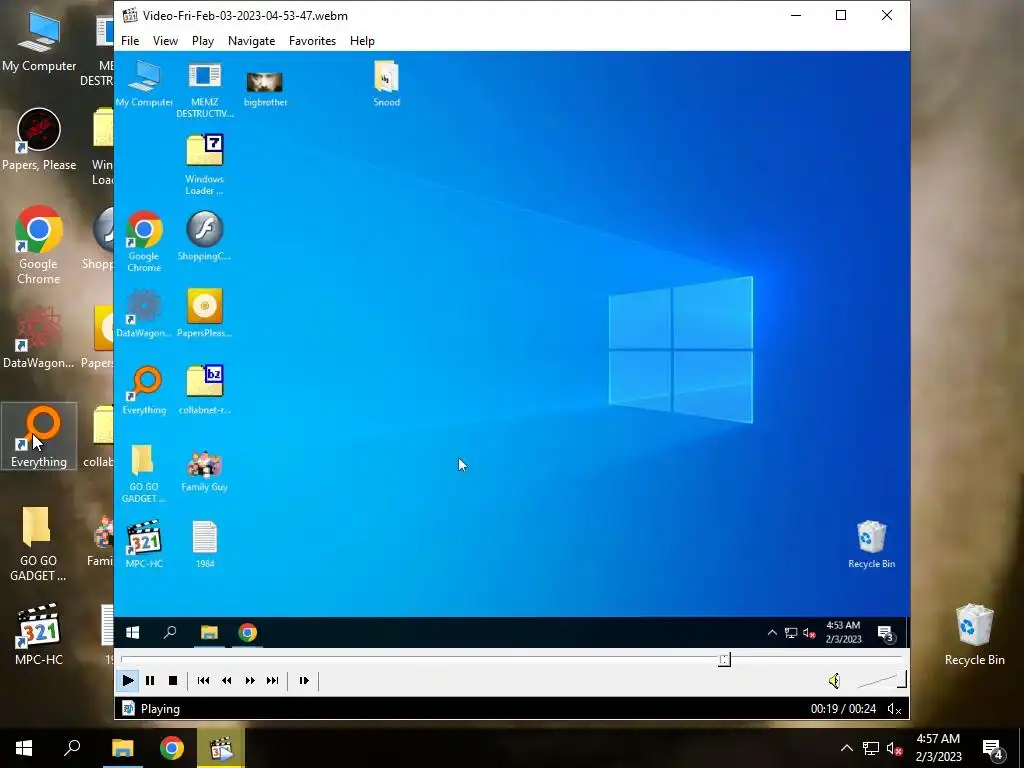1024x768 pixels.
Task: Click the MPC-HC title bar icon
Action: (130, 15)
